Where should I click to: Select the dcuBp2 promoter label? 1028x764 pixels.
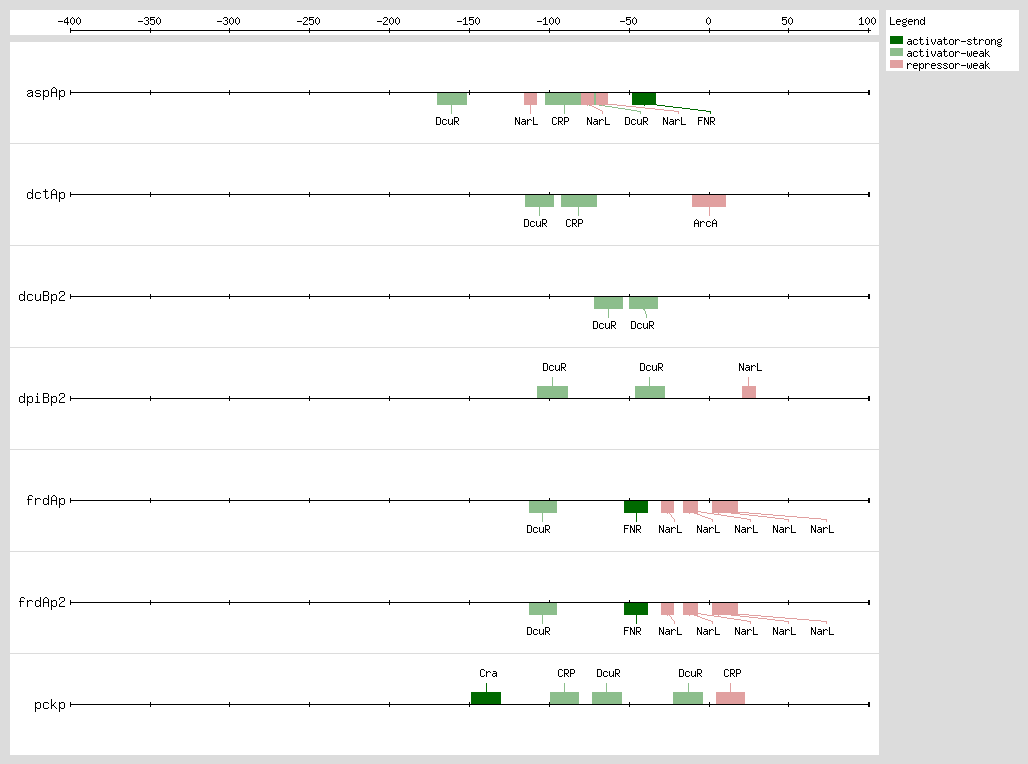(x=42, y=296)
